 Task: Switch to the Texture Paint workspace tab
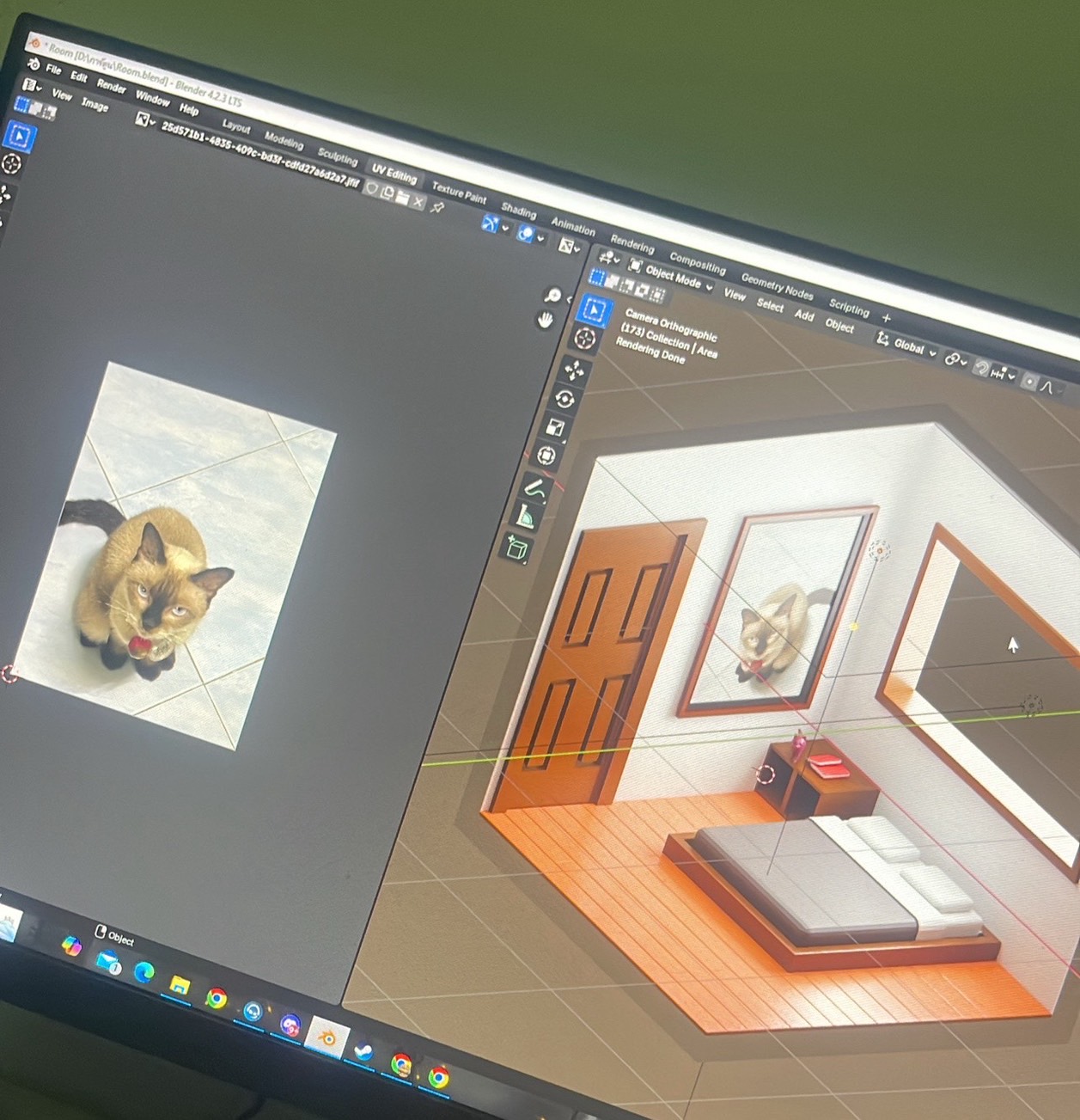tap(459, 193)
